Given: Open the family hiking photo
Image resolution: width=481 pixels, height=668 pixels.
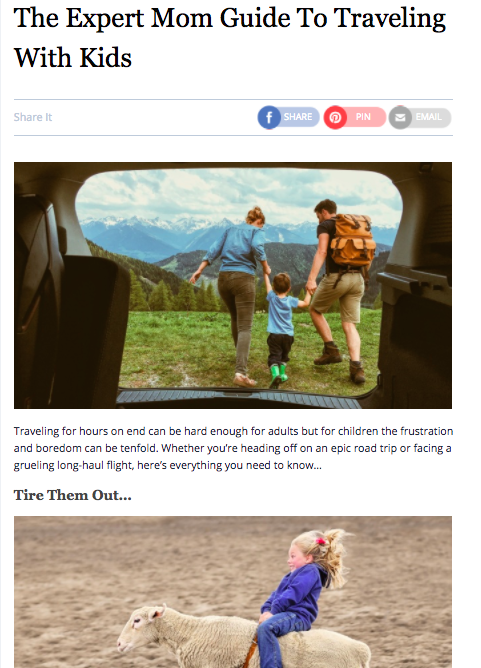Looking at the screenshot, I should point(233,285).
